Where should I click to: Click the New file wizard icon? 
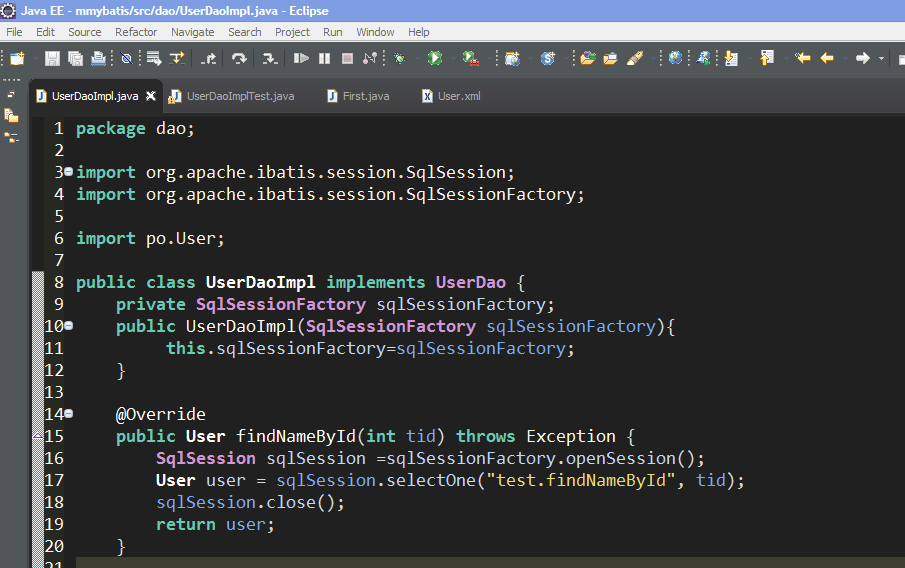click(17, 58)
